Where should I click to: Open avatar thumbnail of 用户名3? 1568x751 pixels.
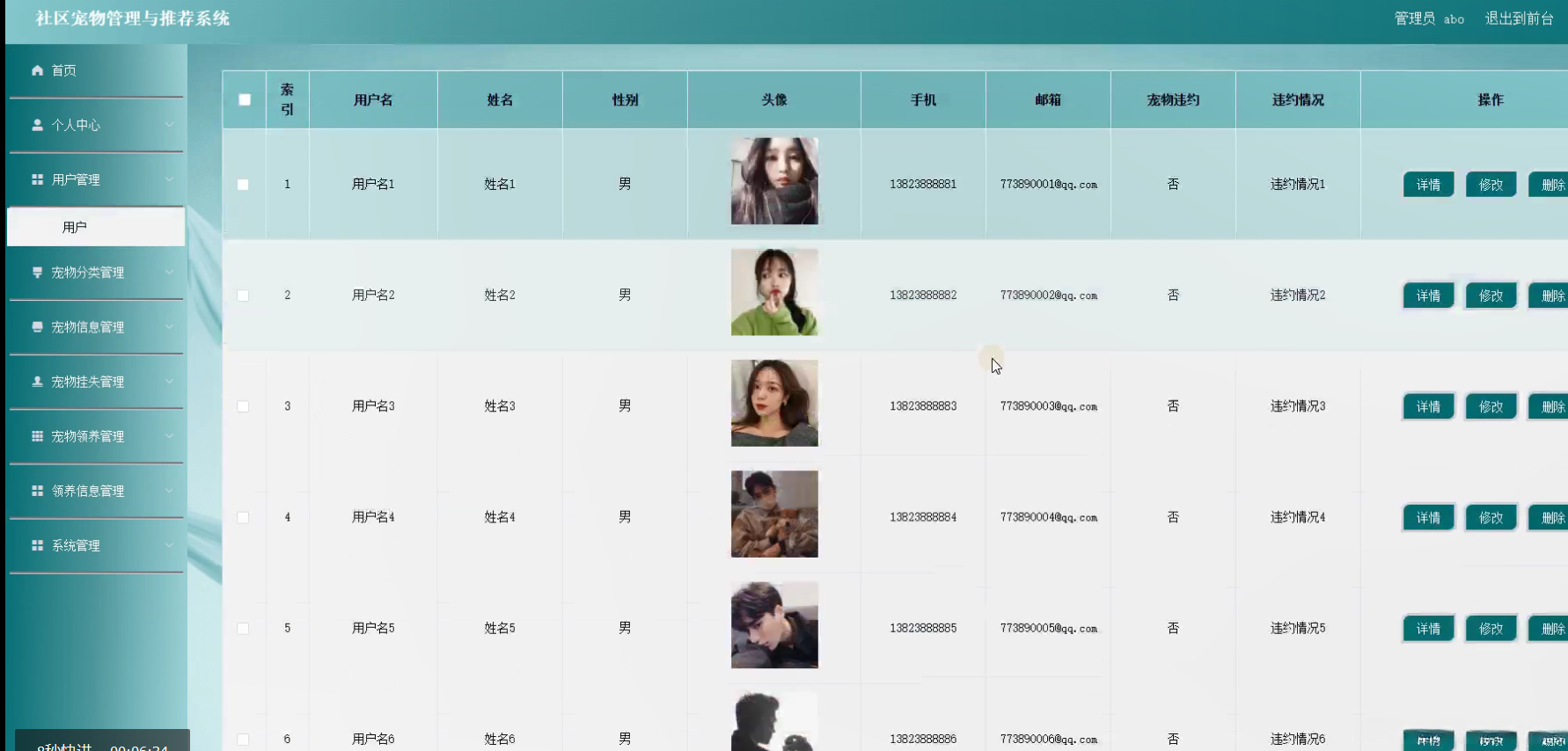tap(774, 403)
